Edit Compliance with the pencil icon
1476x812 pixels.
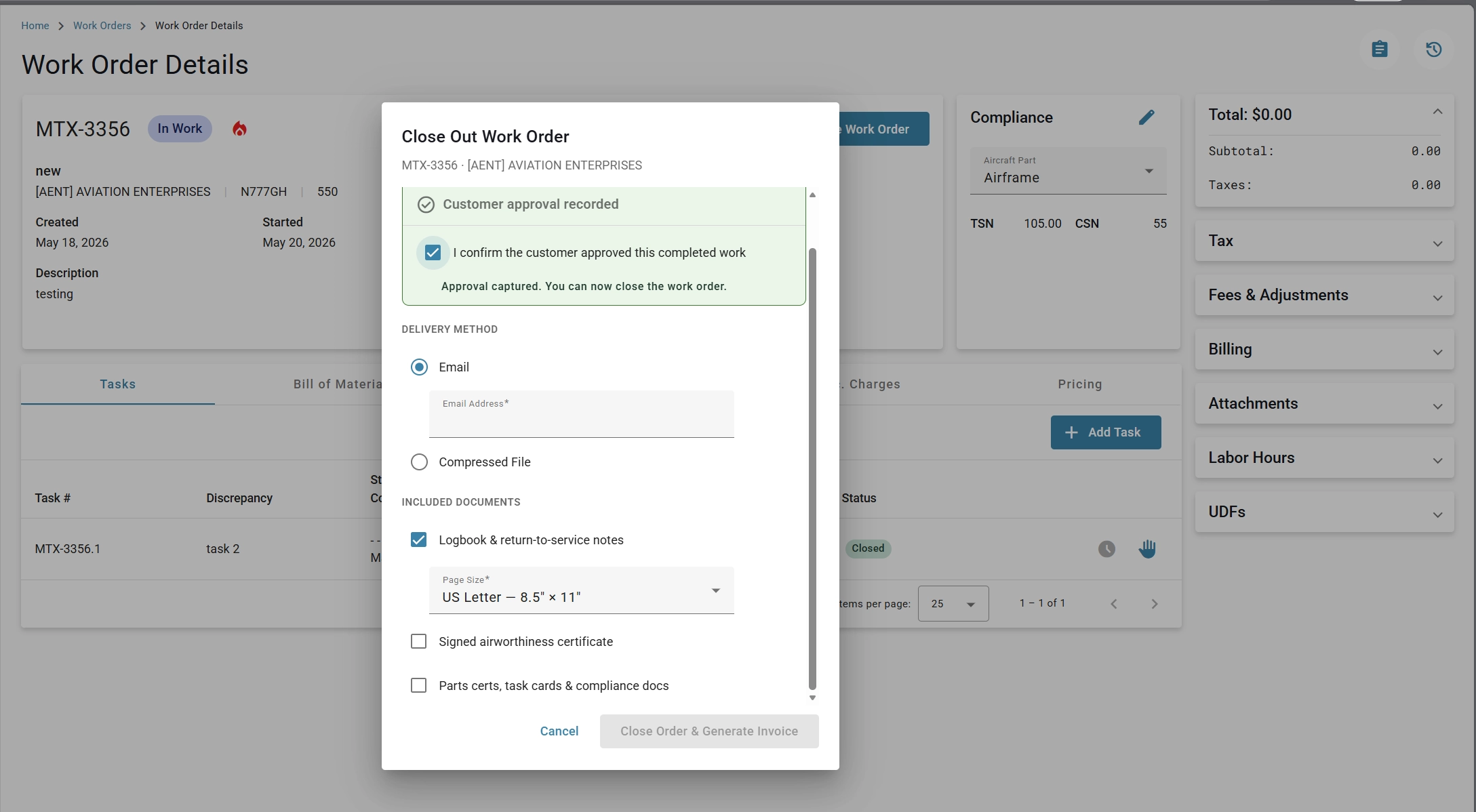point(1146,117)
